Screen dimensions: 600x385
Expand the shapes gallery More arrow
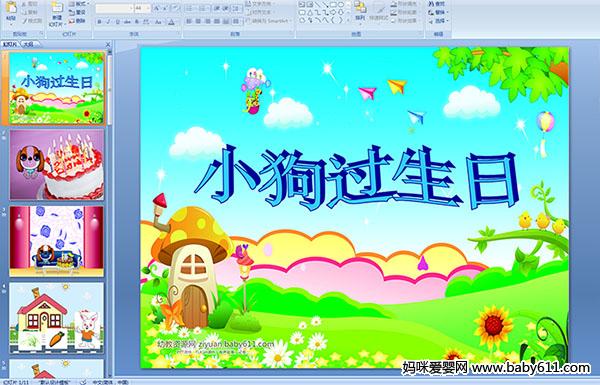(x=348, y=20)
